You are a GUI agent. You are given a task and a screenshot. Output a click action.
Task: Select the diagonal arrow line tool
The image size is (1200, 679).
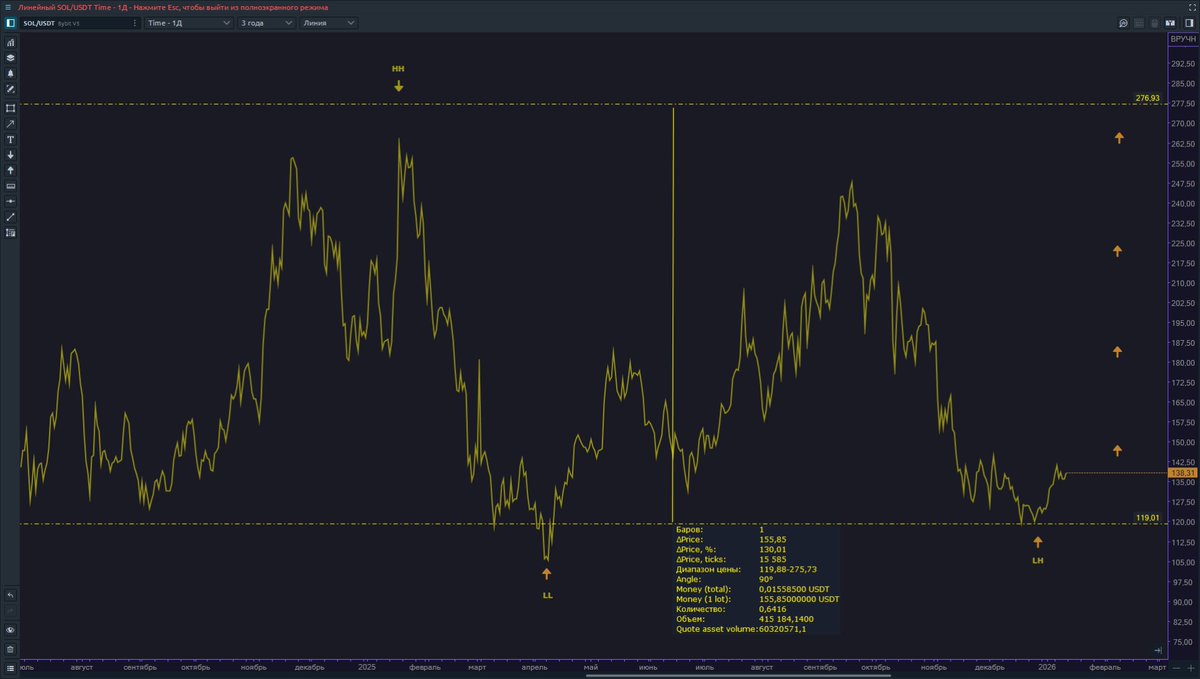click(x=10, y=124)
